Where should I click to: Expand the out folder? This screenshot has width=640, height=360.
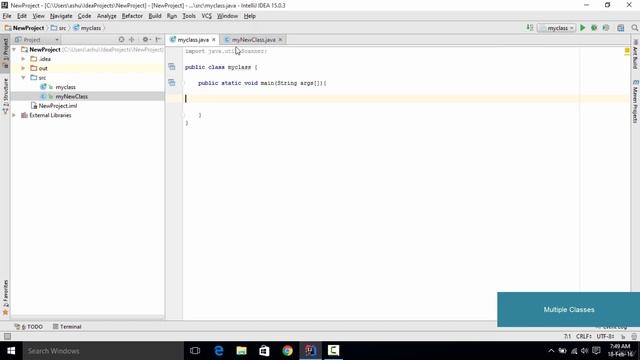pyautogui.click(x=23, y=68)
